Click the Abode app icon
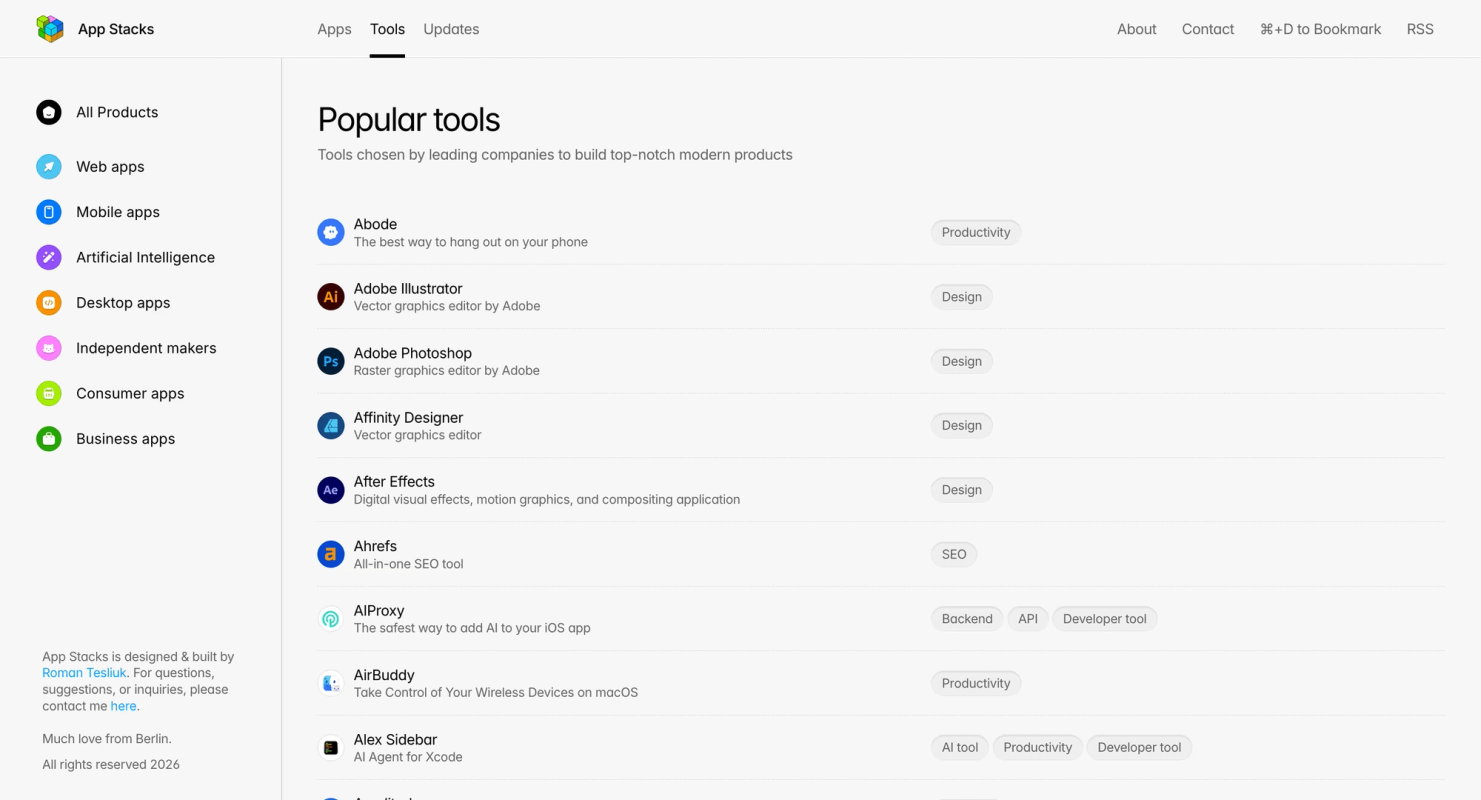 pos(331,232)
